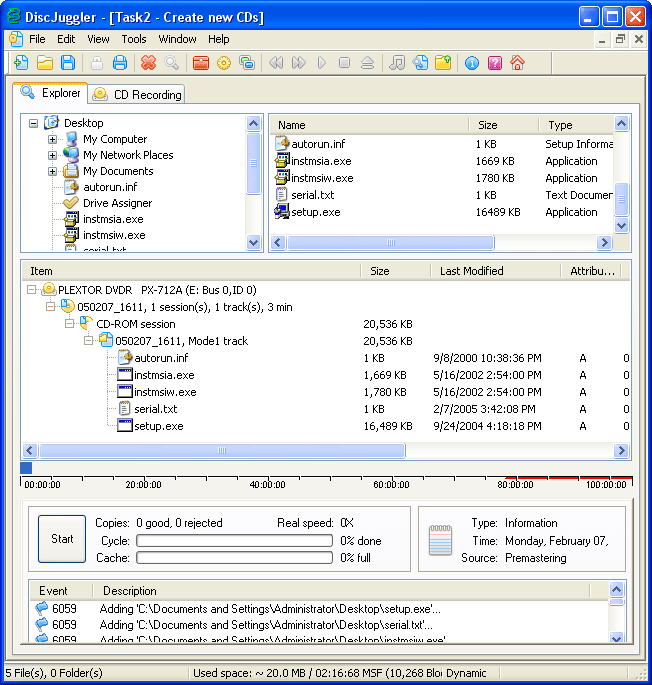Screen dimensions: 652x685
Task: Open the Tools menu
Action: pos(134,39)
